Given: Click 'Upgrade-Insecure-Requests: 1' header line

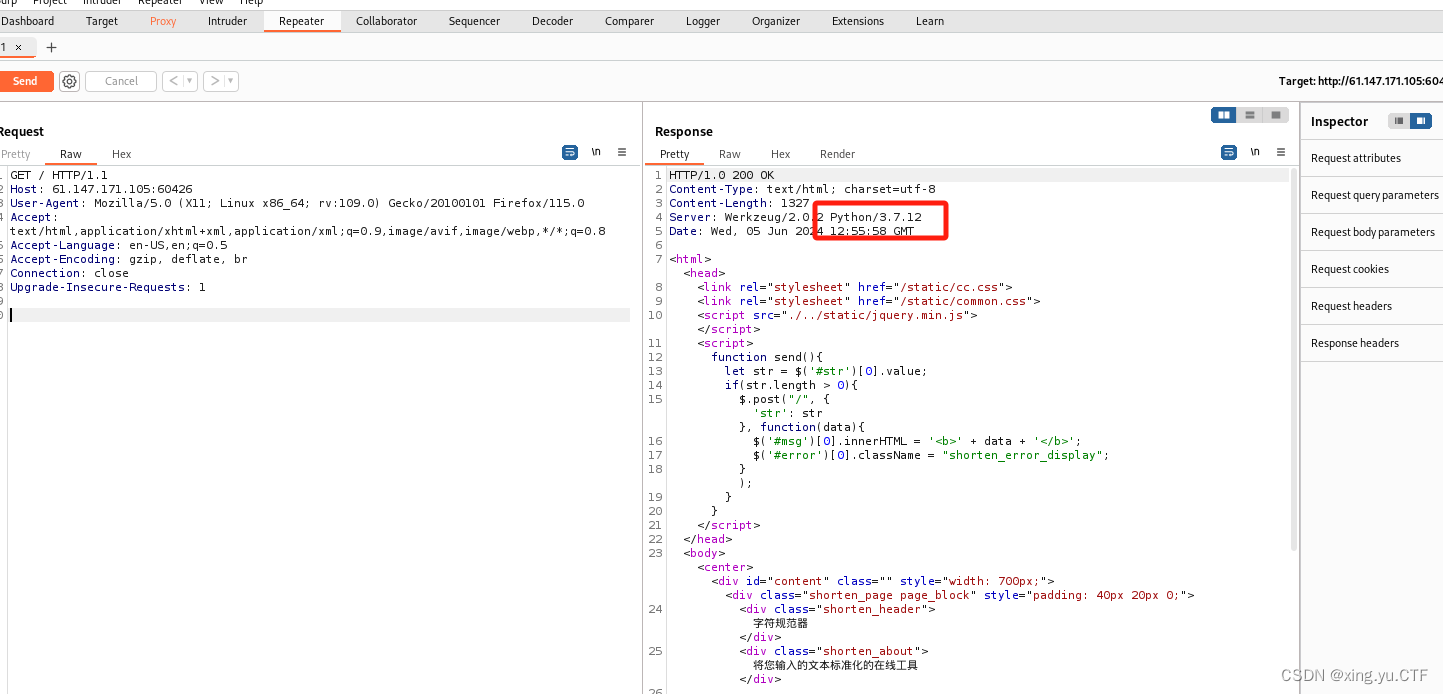Looking at the screenshot, I should [x=108, y=287].
